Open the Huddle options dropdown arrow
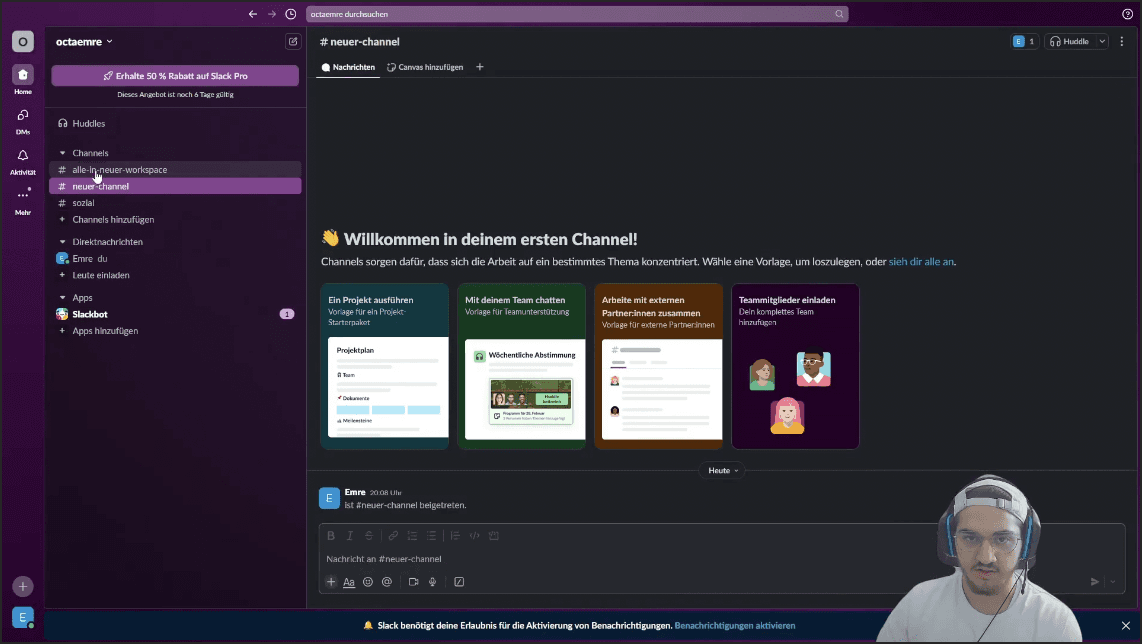The width and height of the screenshot is (1142, 644). tap(1102, 42)
